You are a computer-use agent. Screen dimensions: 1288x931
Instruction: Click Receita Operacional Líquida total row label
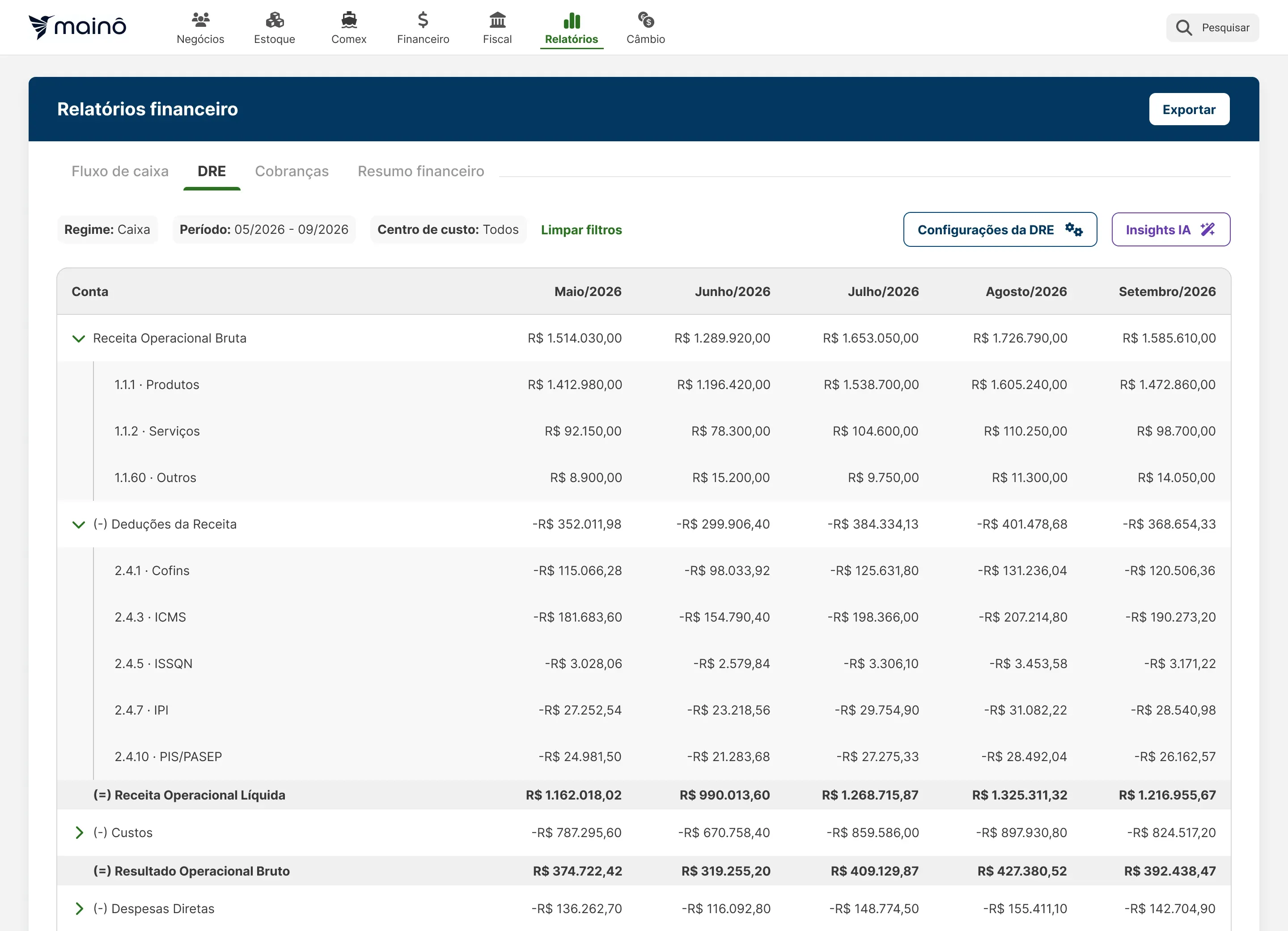pos(189,796)
